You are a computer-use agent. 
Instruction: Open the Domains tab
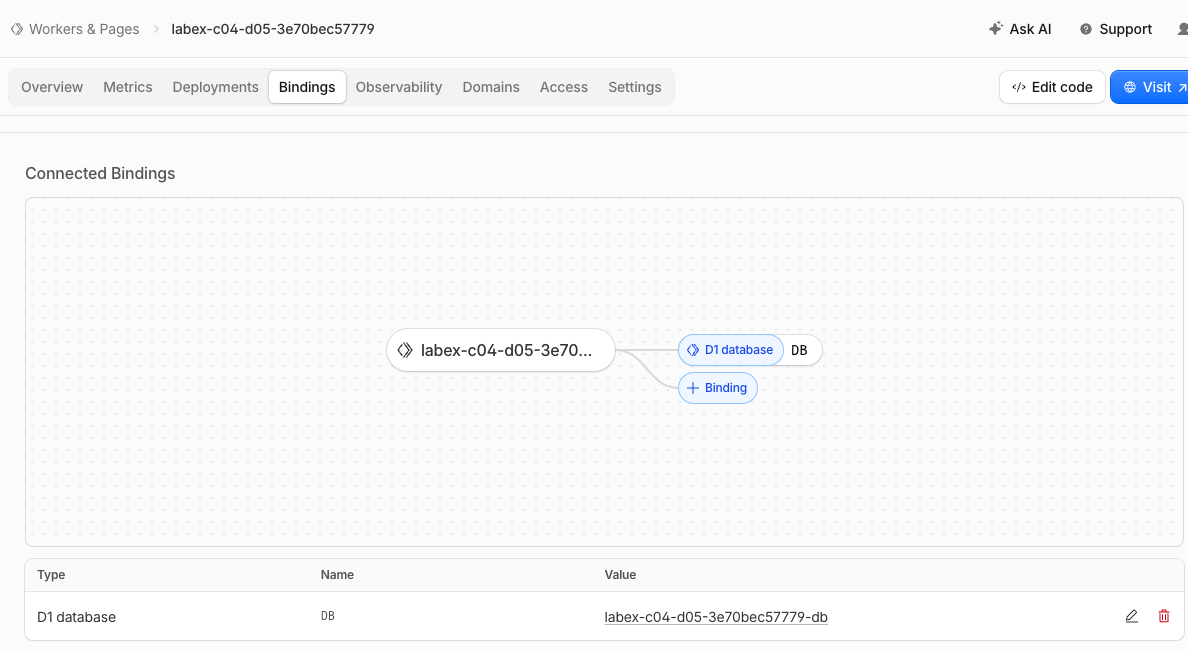point(491,87)
